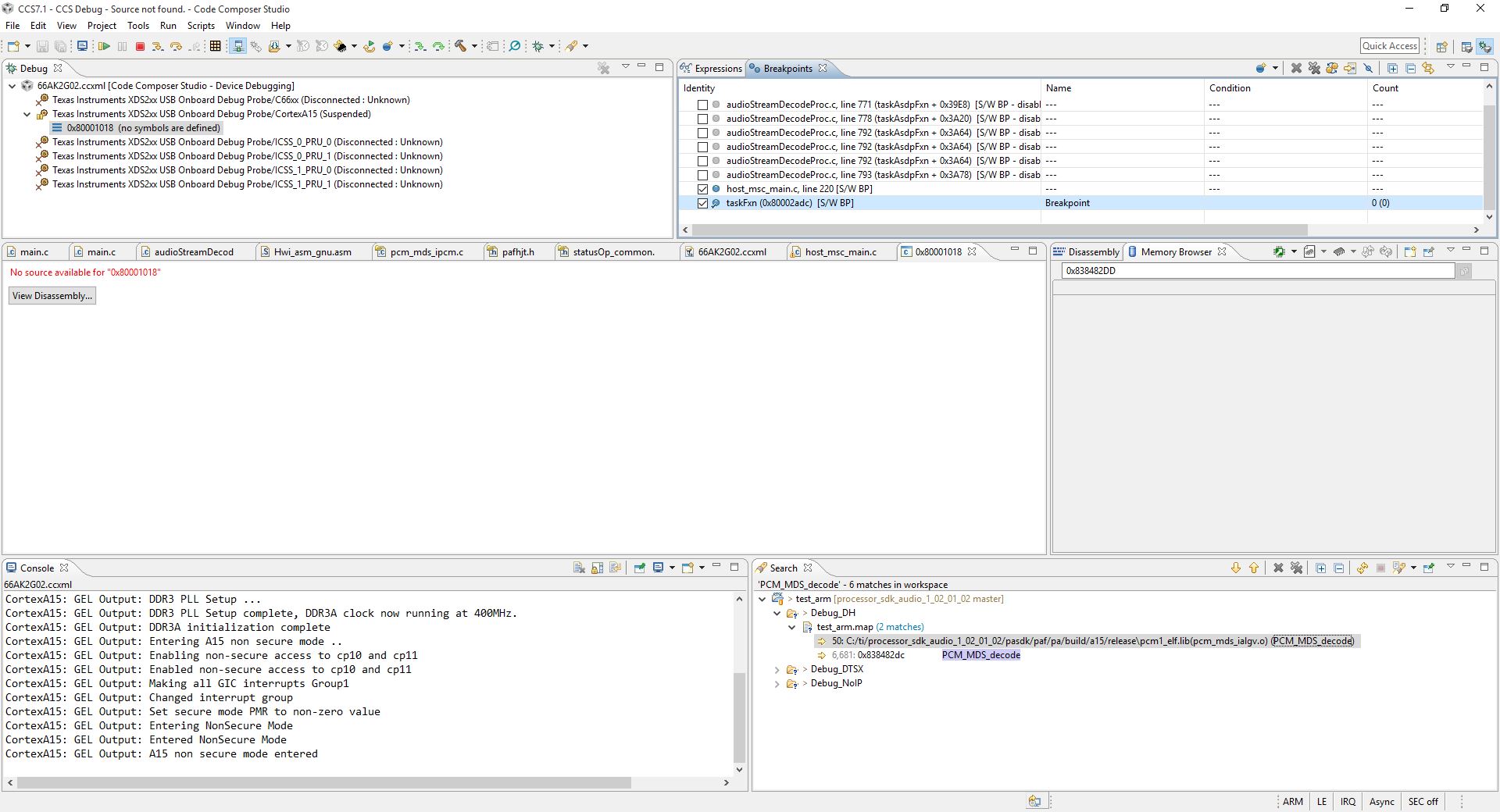Uncheck taskFxn (0x80002adc) breakpoint checkbox
The image size is (1500, 812).
[x=702, y=203]
